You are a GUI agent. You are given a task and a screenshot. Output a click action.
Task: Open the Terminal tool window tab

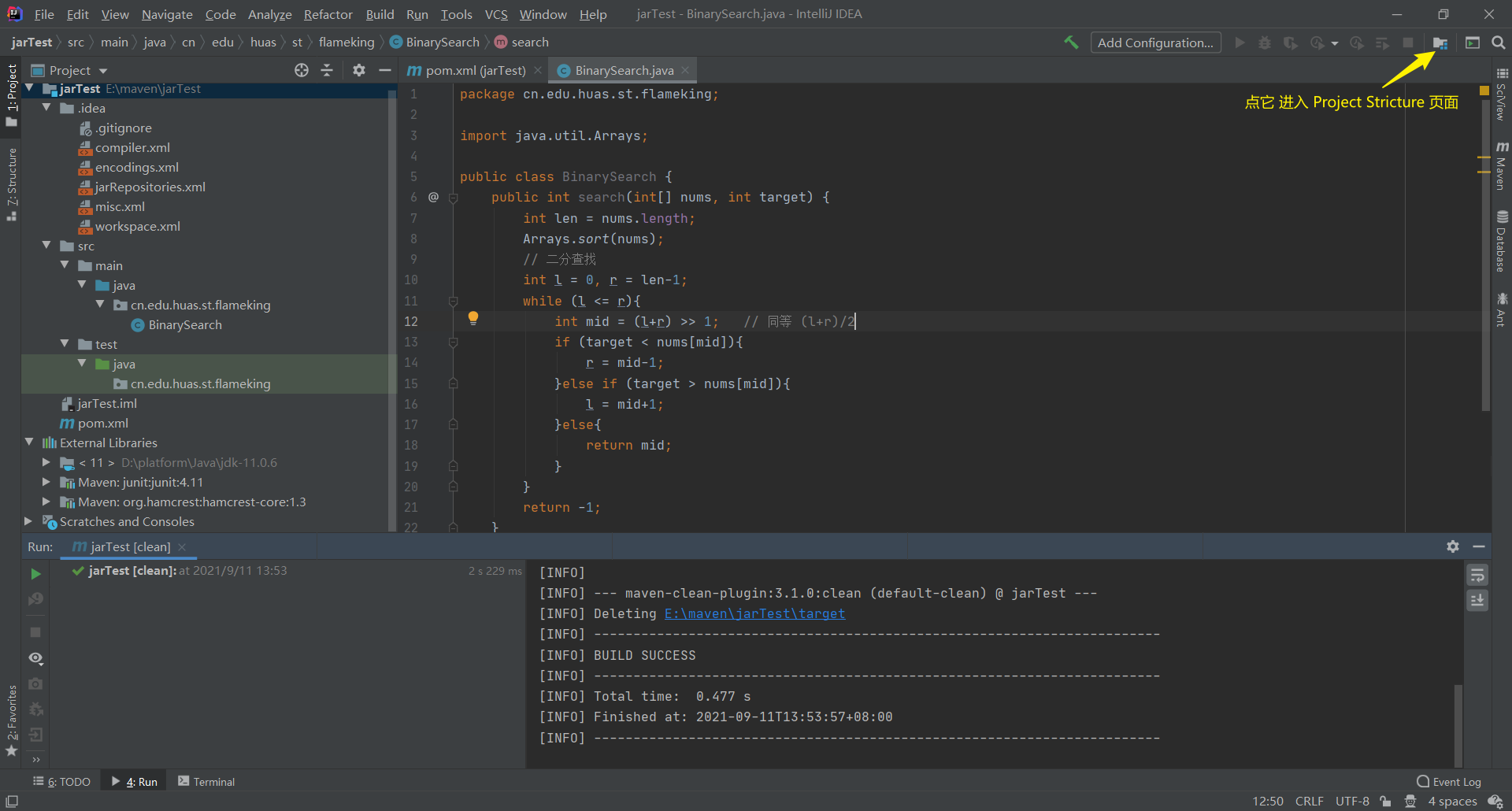tap(206, 781)
